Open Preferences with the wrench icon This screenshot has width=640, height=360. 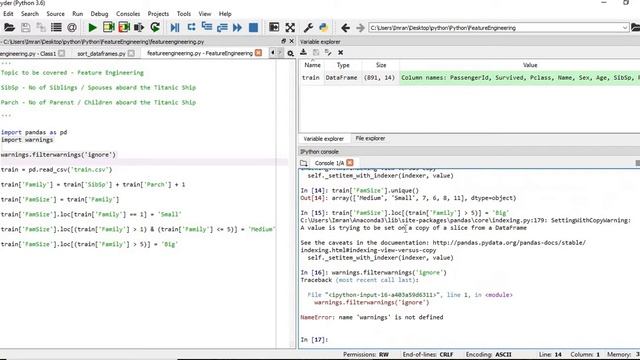308,28
